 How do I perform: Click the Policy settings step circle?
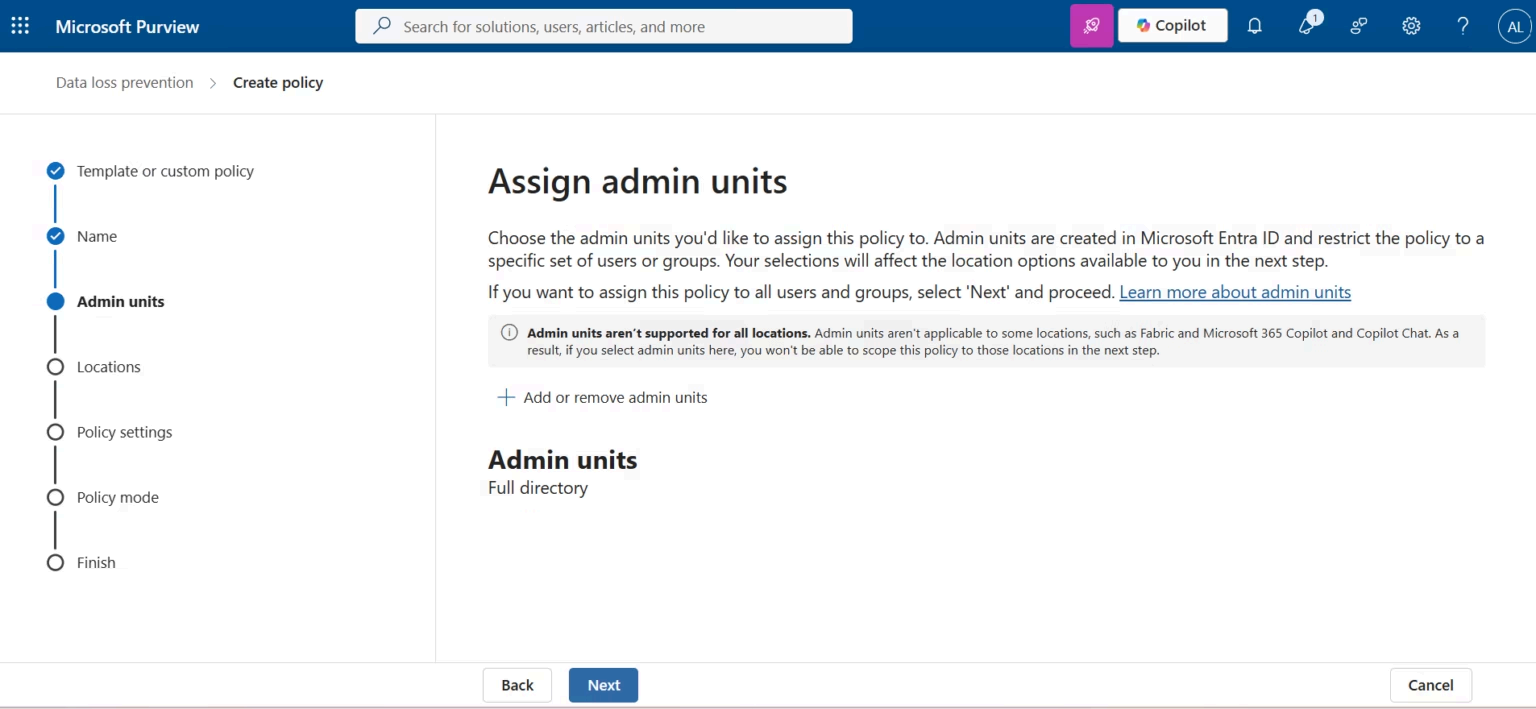coord(56,432)
